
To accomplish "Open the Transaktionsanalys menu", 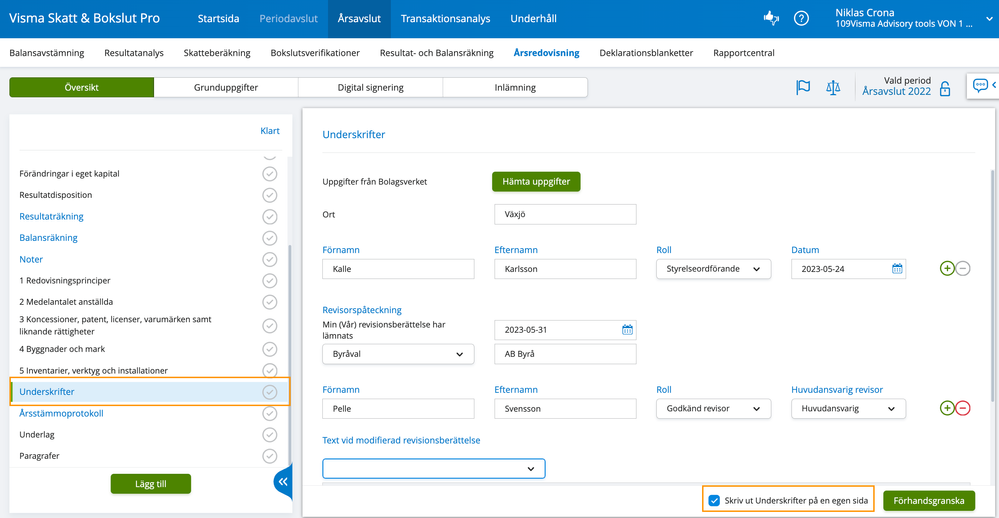I will pos(445,18).
